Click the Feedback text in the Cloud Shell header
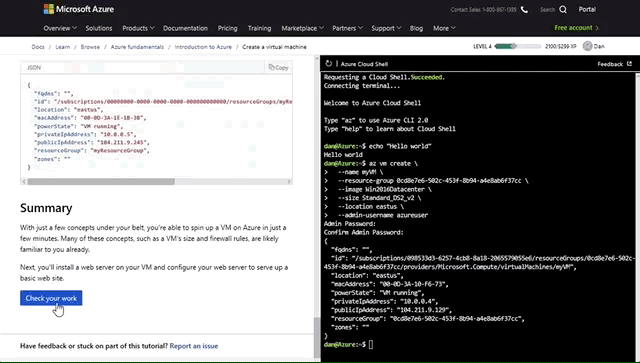Image resolution: width=640 pixels, height=363 pixels. coord(610,64)
